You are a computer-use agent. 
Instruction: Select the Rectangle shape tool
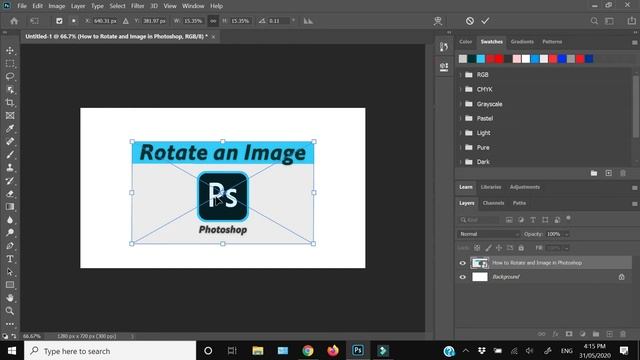[x=10, y=285]
